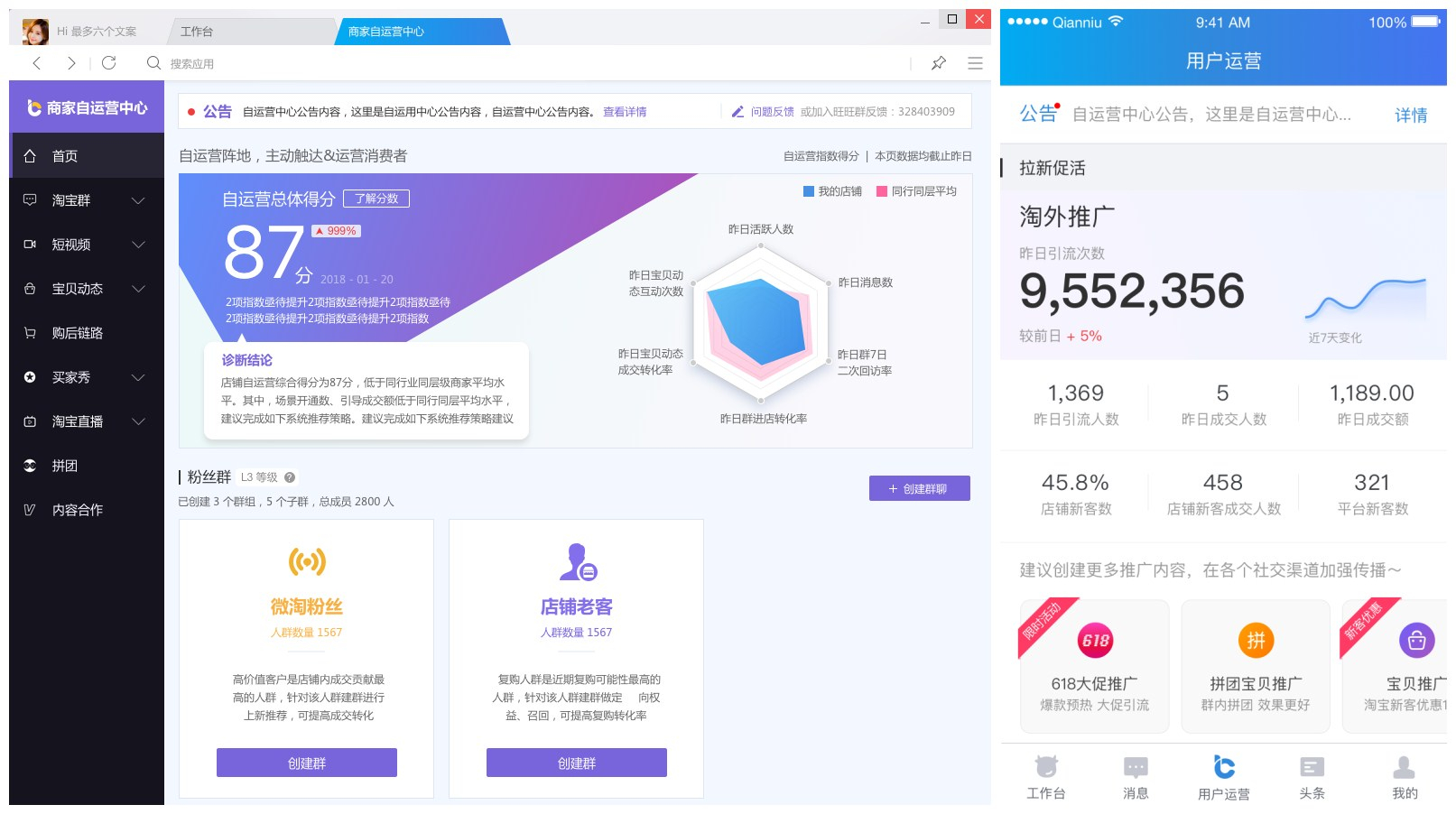Click the 创建群聊 button in 粉丝群 section

tap(919, 487)
